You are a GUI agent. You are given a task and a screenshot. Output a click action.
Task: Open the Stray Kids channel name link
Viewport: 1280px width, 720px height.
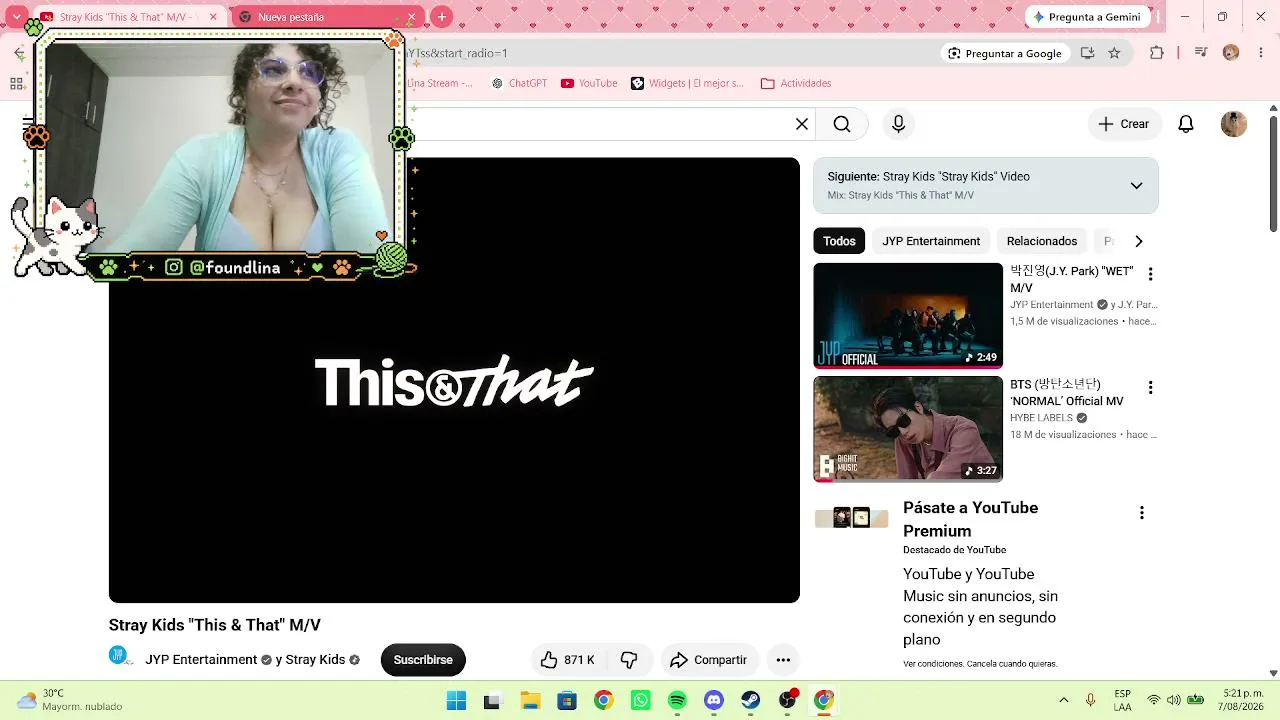(315, 660)
